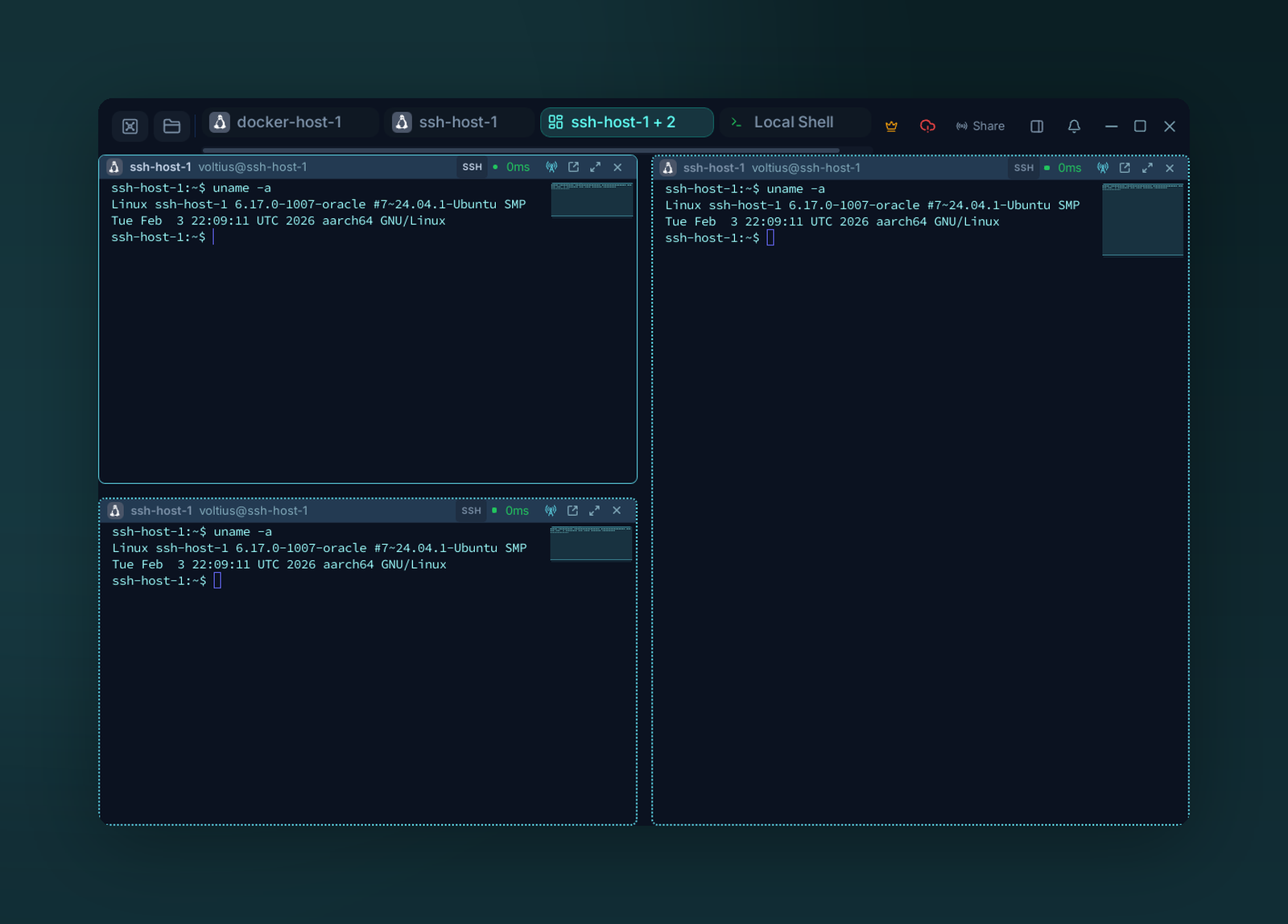Viewport: 1288px width, 924px height.
Task: Click Linux penguin icon in bottom-left pane header
Action: tap(115, 511)
